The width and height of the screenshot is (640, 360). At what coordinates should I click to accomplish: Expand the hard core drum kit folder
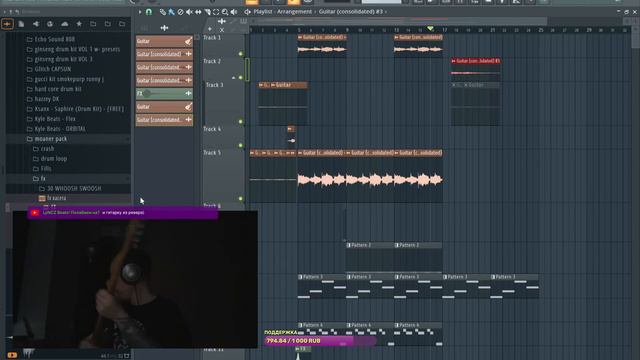click(54, 89)
